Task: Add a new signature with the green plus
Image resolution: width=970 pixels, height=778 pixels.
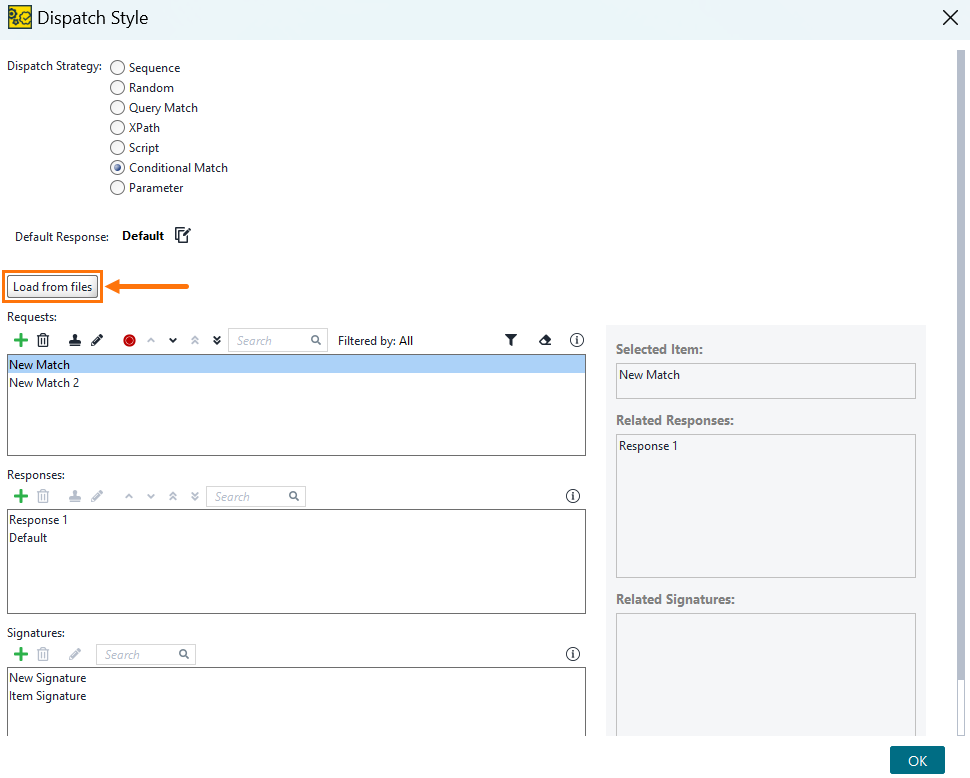Action: coord(20,654)
